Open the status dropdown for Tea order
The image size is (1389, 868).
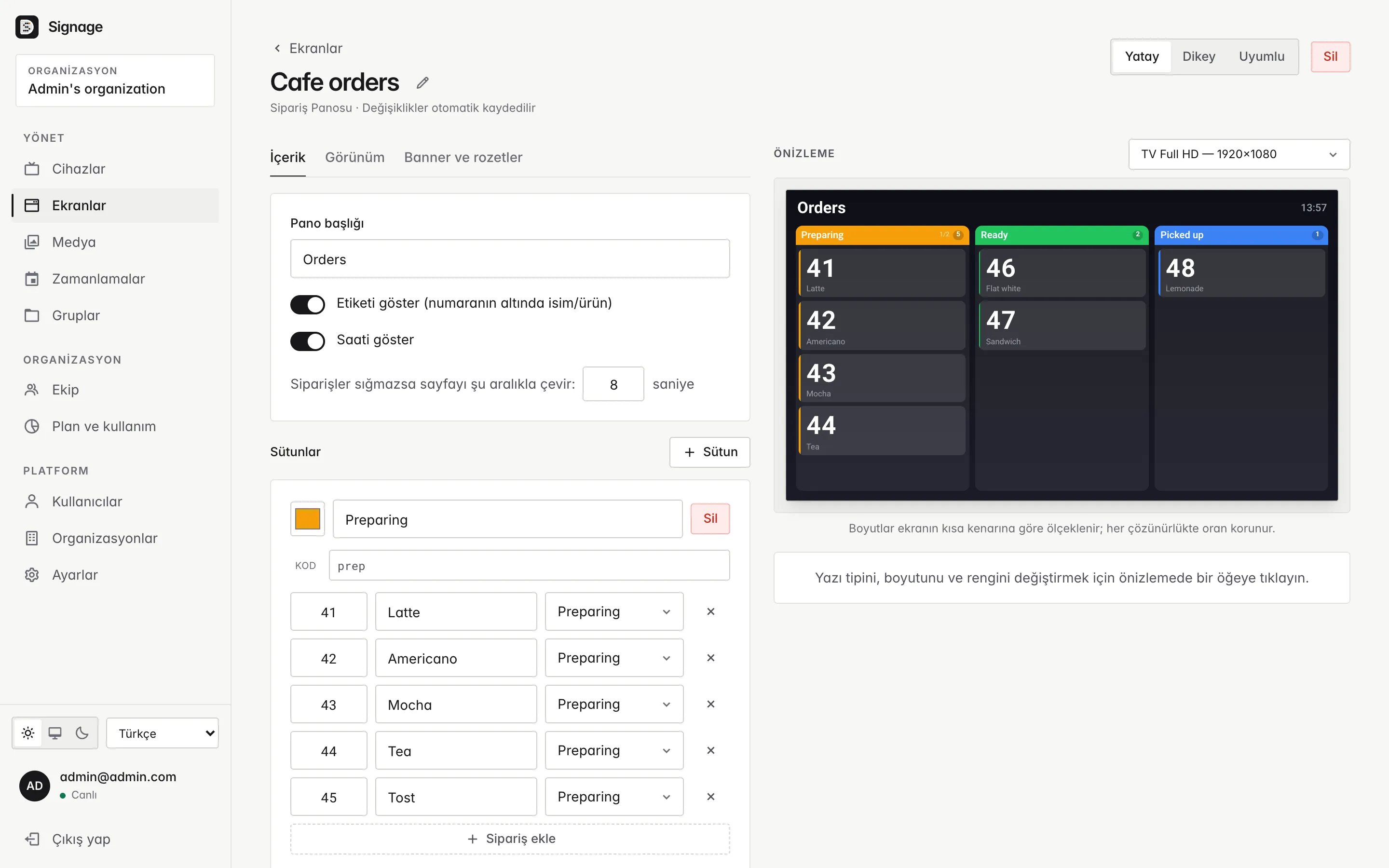click(x=613, y=750)
